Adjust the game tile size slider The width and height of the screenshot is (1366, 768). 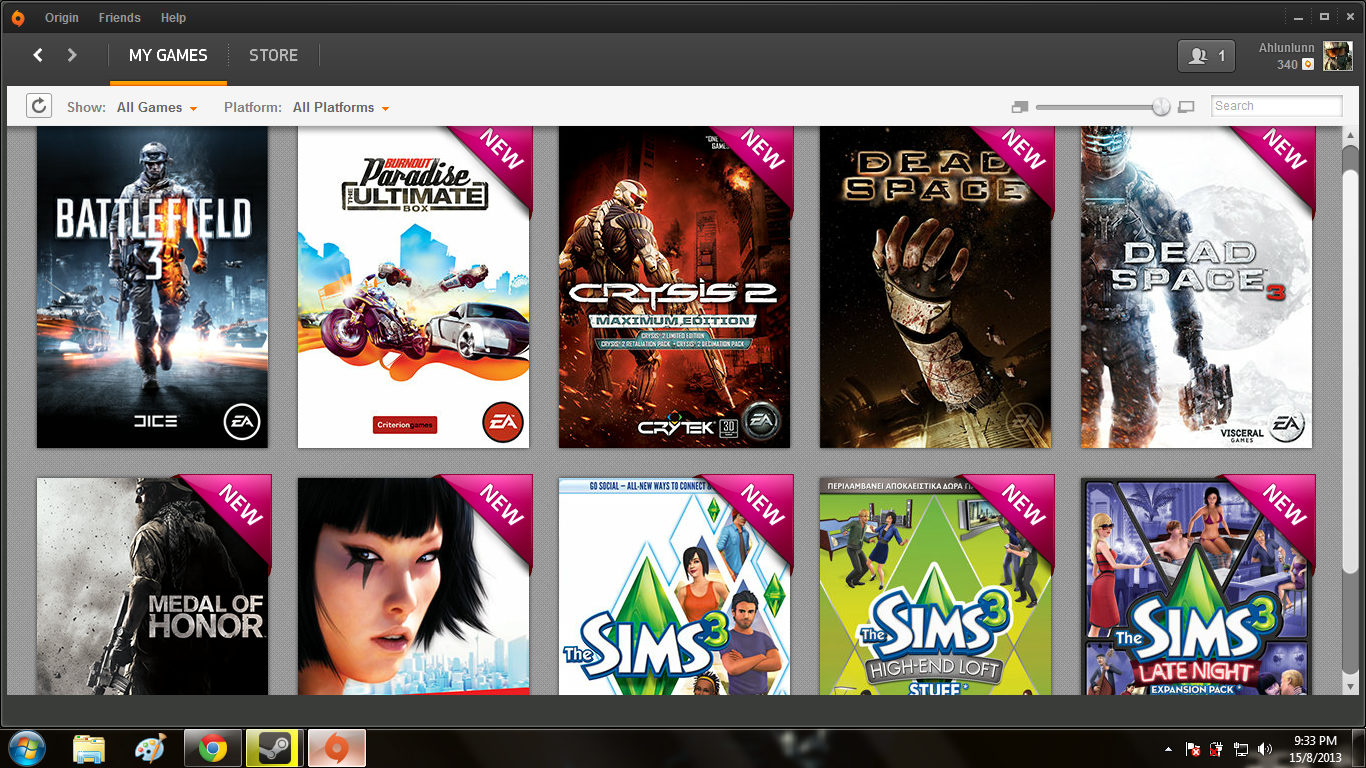point(1103,106)
